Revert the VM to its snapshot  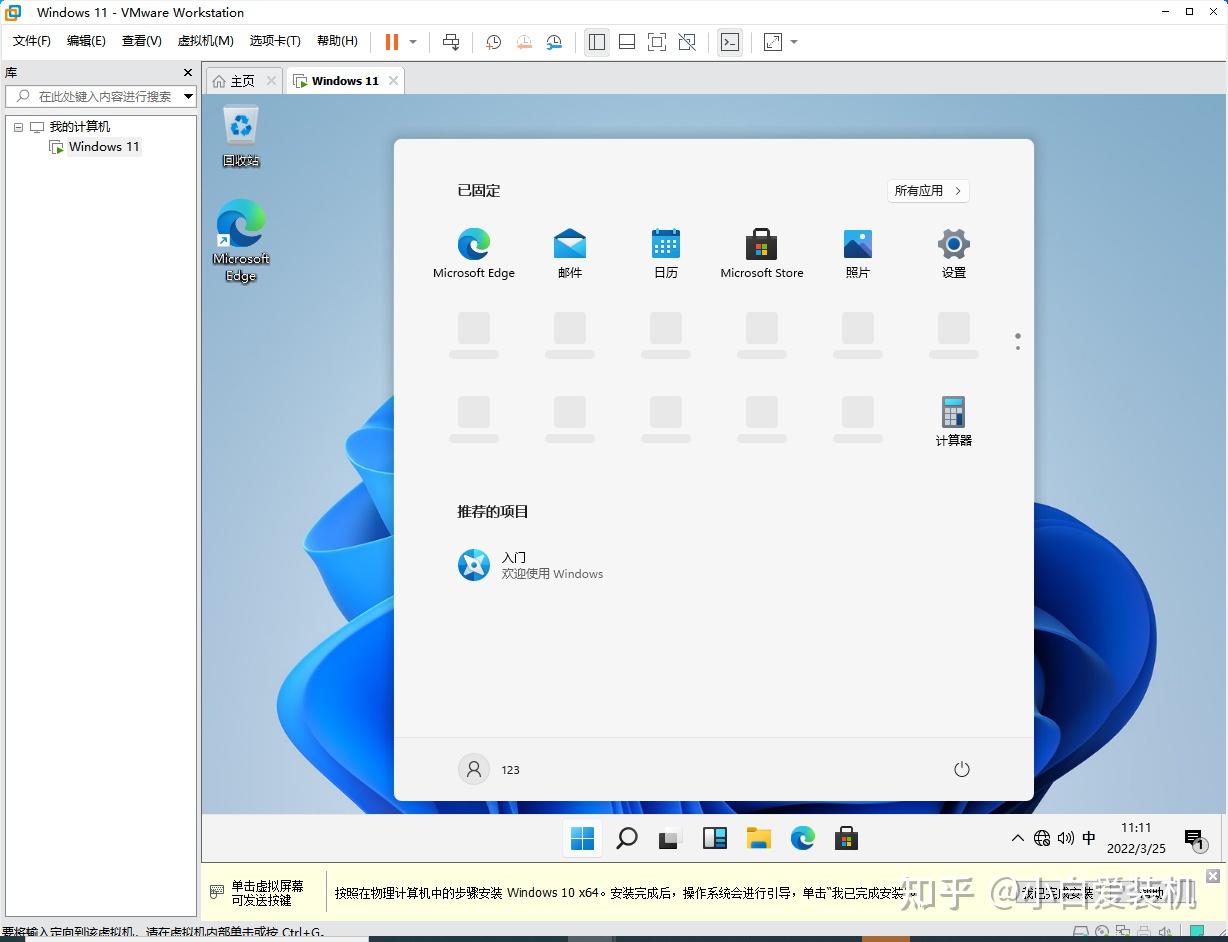(524, 42)
